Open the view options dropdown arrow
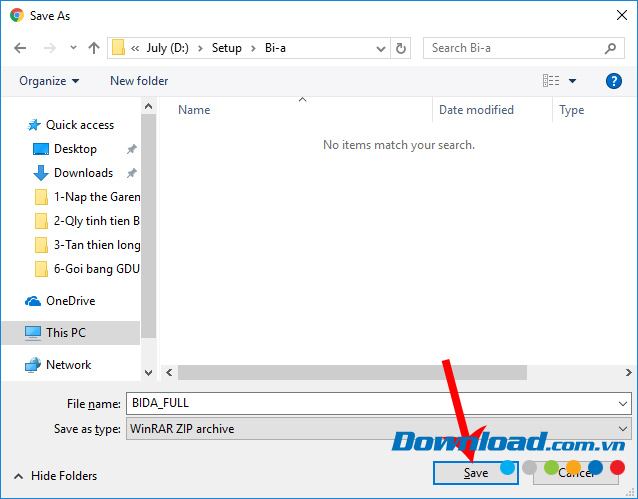Viewport: 638px width, 499px height. [572, 81]
